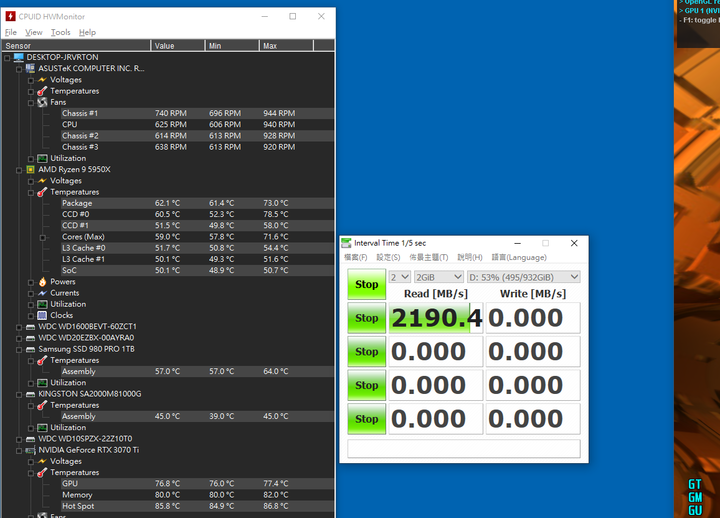The height and width of the screenshot is (518, 720).
Task: Minimize the CrystalDiskMark window
Action: 518,243
